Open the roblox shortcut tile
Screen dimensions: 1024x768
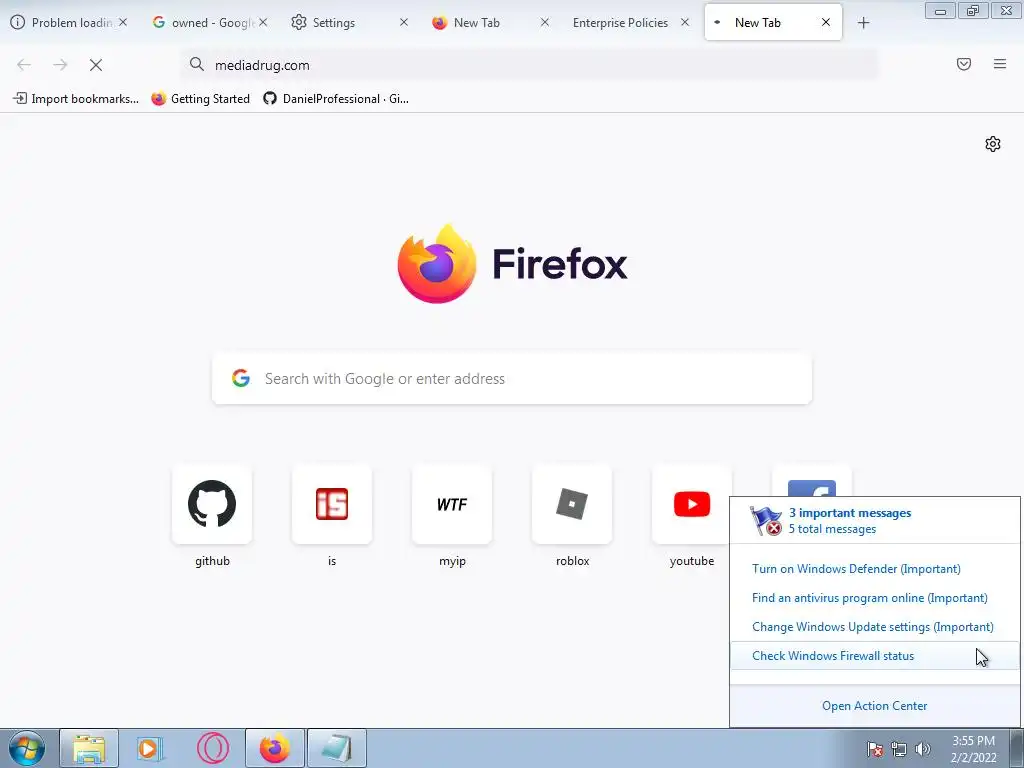tap(572, 504)
